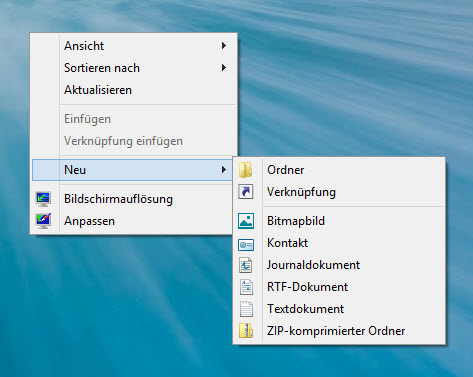Click empty desktop wallpaper to dismiss menu

(x=350, y=83)
